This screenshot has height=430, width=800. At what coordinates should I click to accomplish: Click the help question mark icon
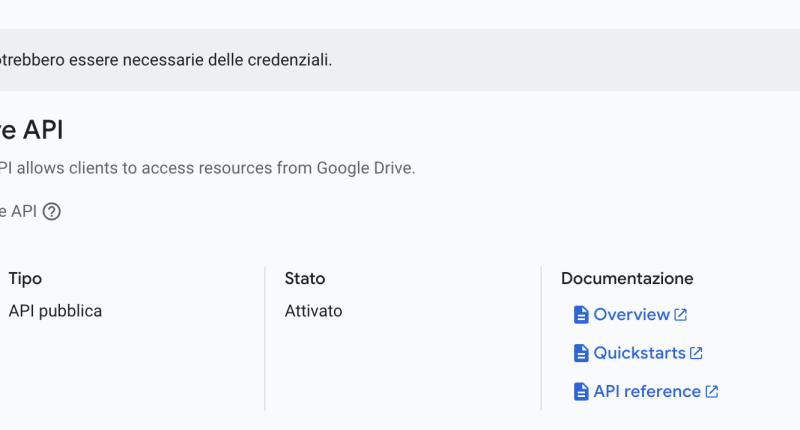click(x=52, y=212)
